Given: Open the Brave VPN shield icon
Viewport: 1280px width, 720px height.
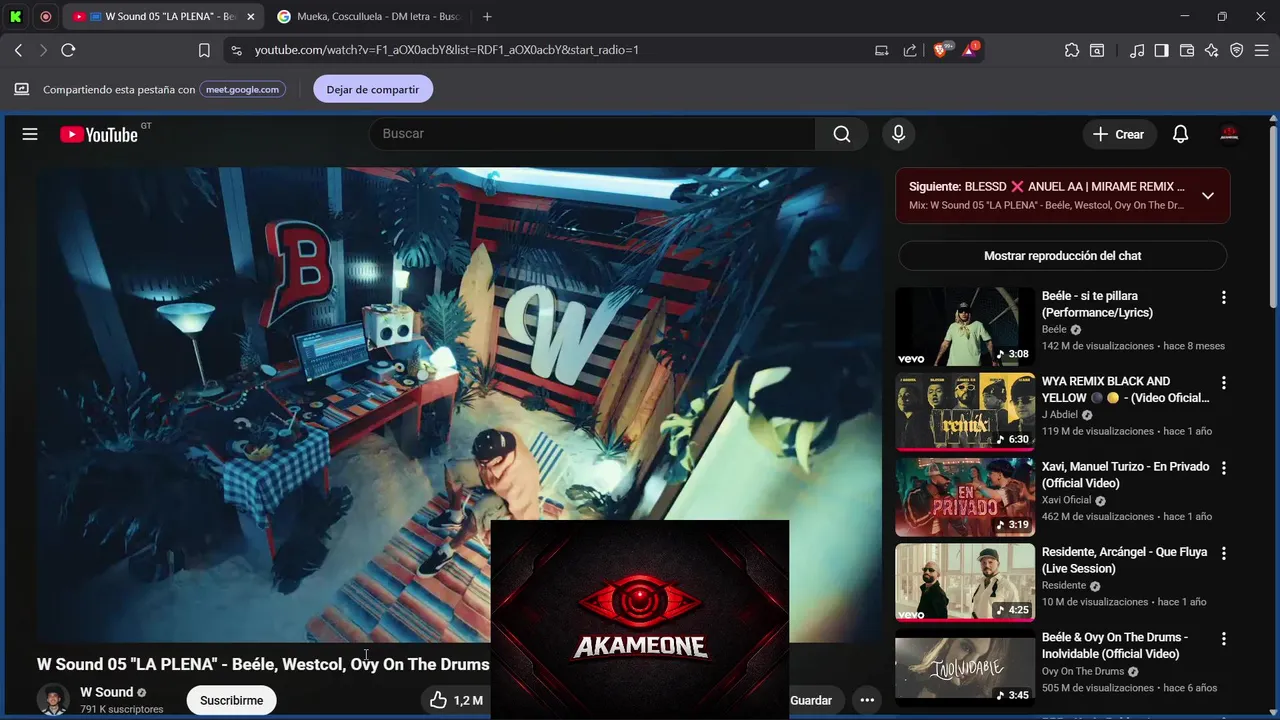Looking at the screenshot, I should (x=1237, y=50).
